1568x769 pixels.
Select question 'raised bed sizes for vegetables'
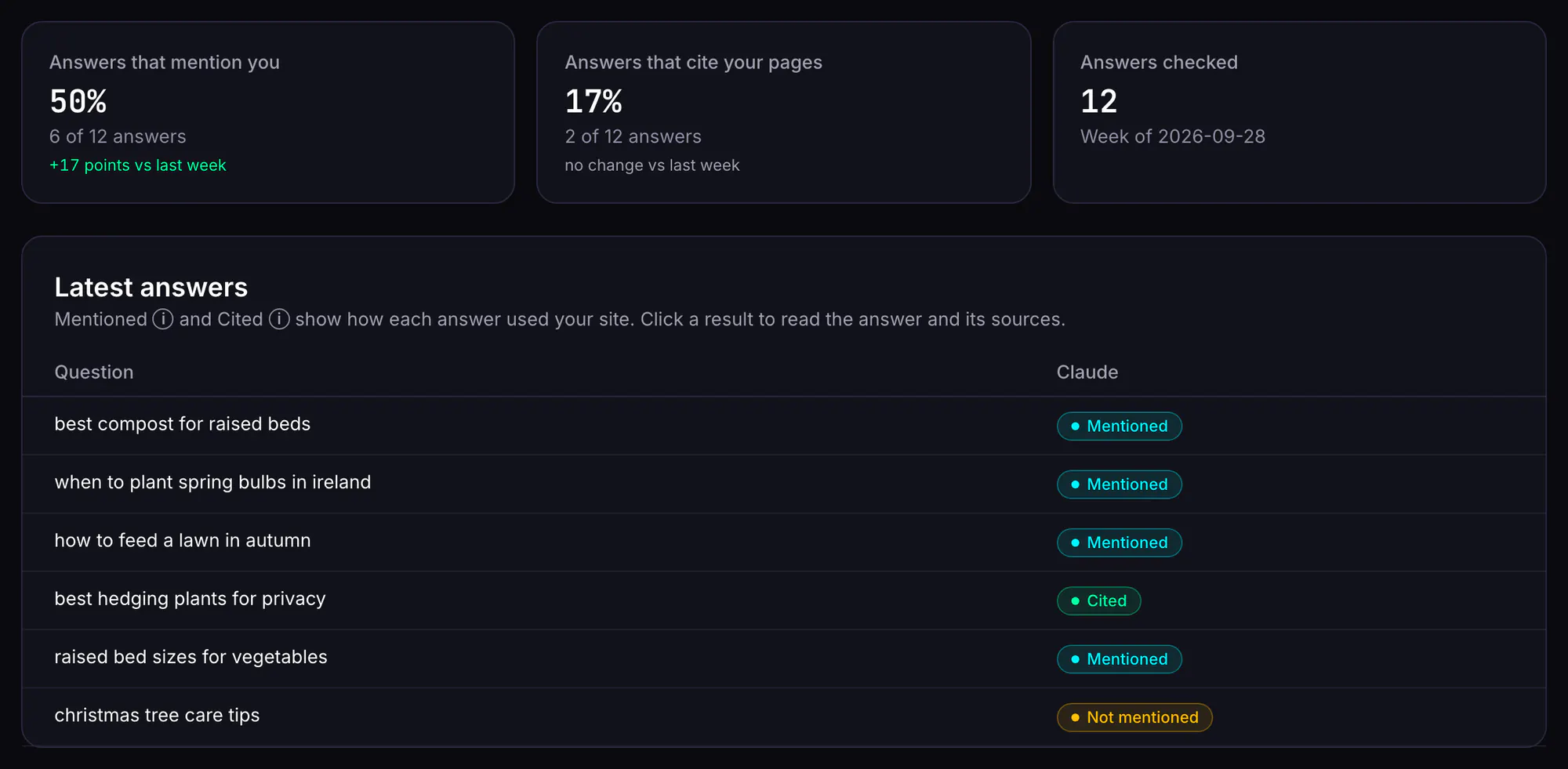191,657
